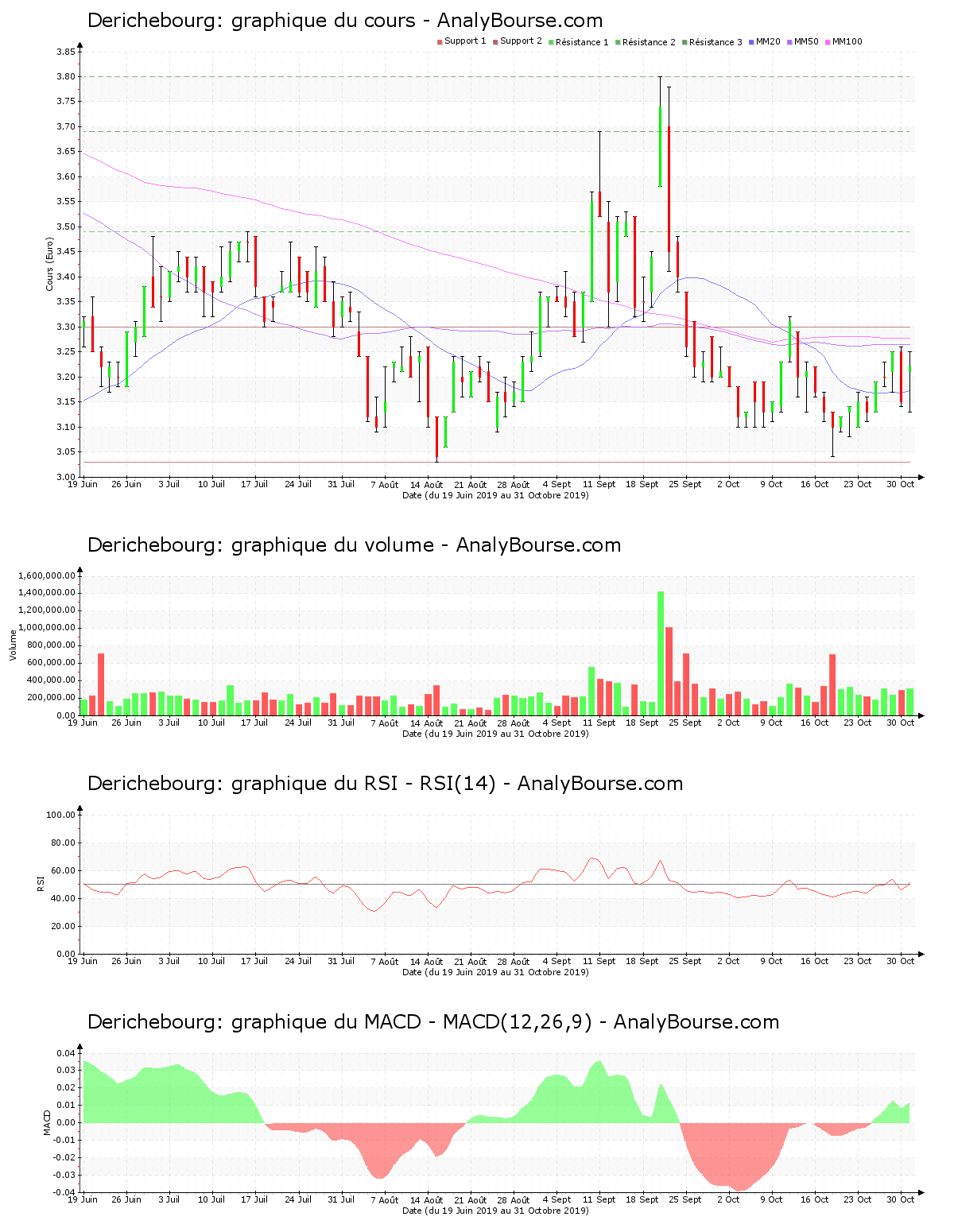The width and height of the screenshot is (954, 1232).
Task: Click 200,000.00 on volume axis
Action: (52, 698)
